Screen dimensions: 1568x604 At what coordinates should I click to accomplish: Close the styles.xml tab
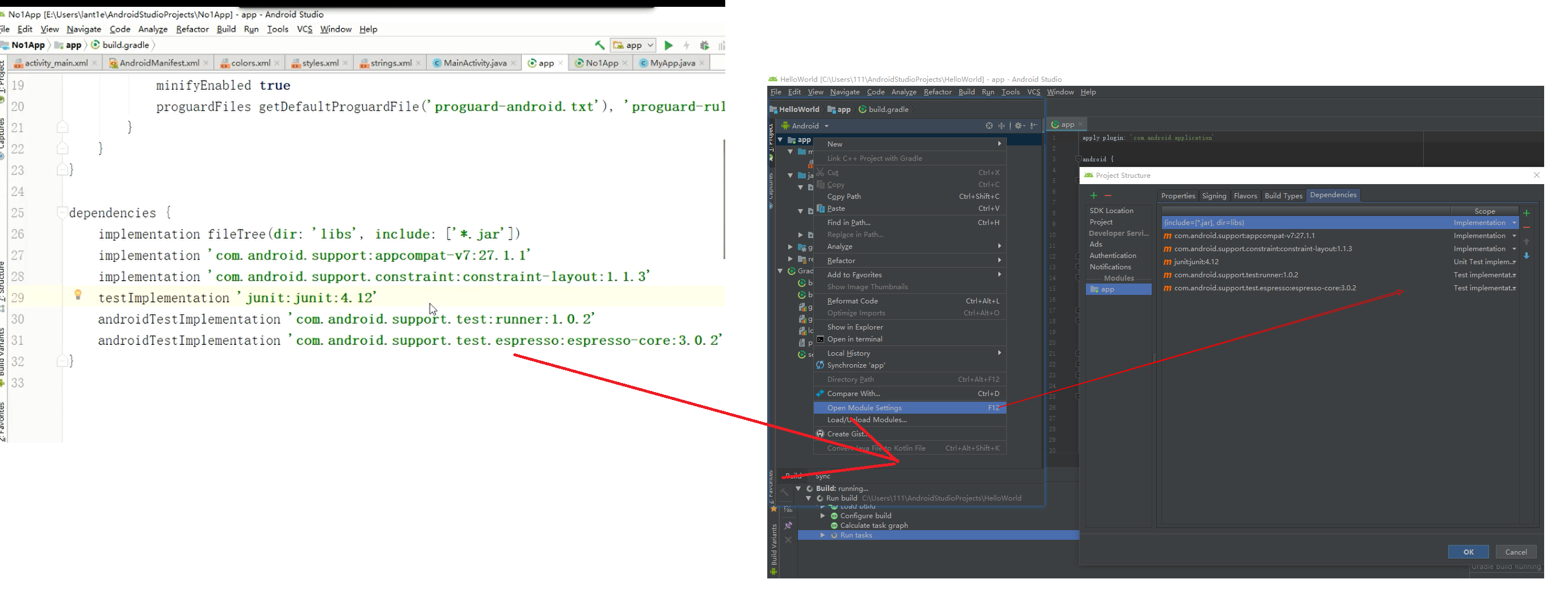[346, 63]
